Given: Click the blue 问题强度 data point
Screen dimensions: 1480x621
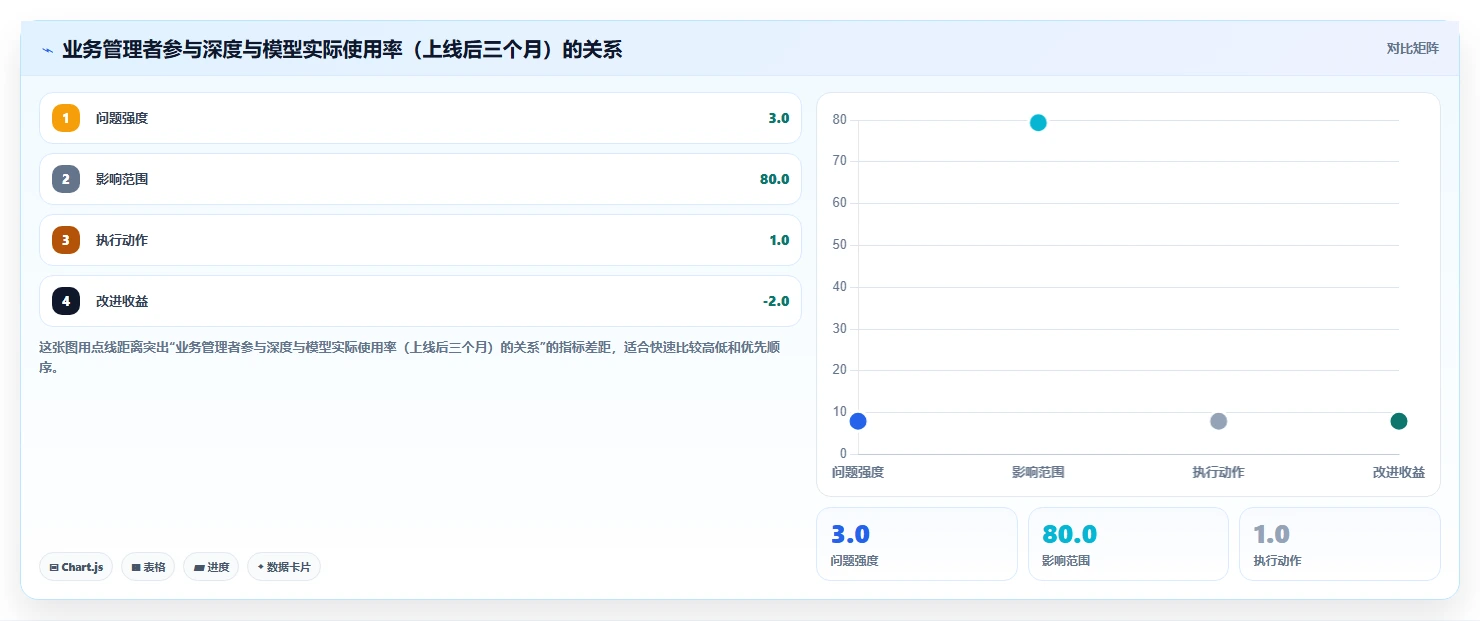Looking at the screenshot, I should click(x=858, y=421).
